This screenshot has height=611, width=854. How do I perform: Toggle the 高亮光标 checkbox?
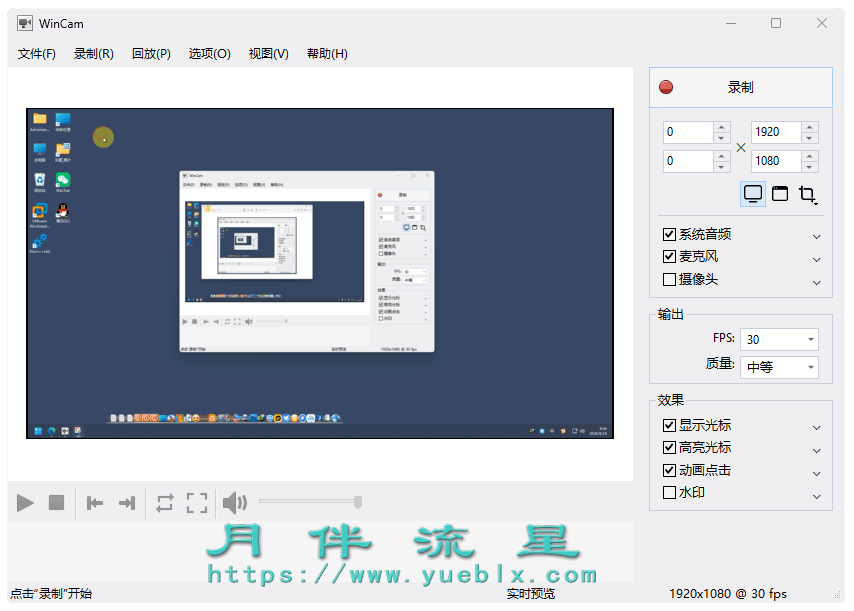(x=669, y=448)
